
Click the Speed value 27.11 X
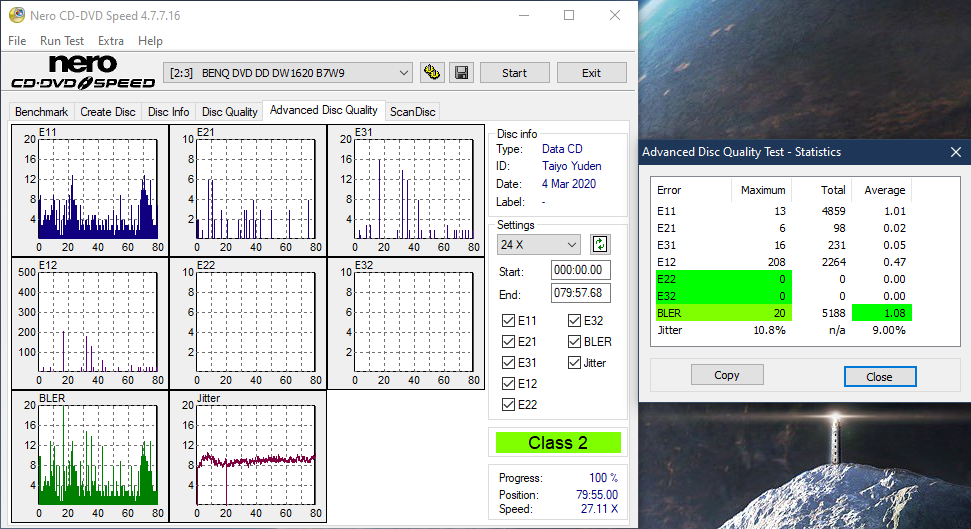click(599, 509)
